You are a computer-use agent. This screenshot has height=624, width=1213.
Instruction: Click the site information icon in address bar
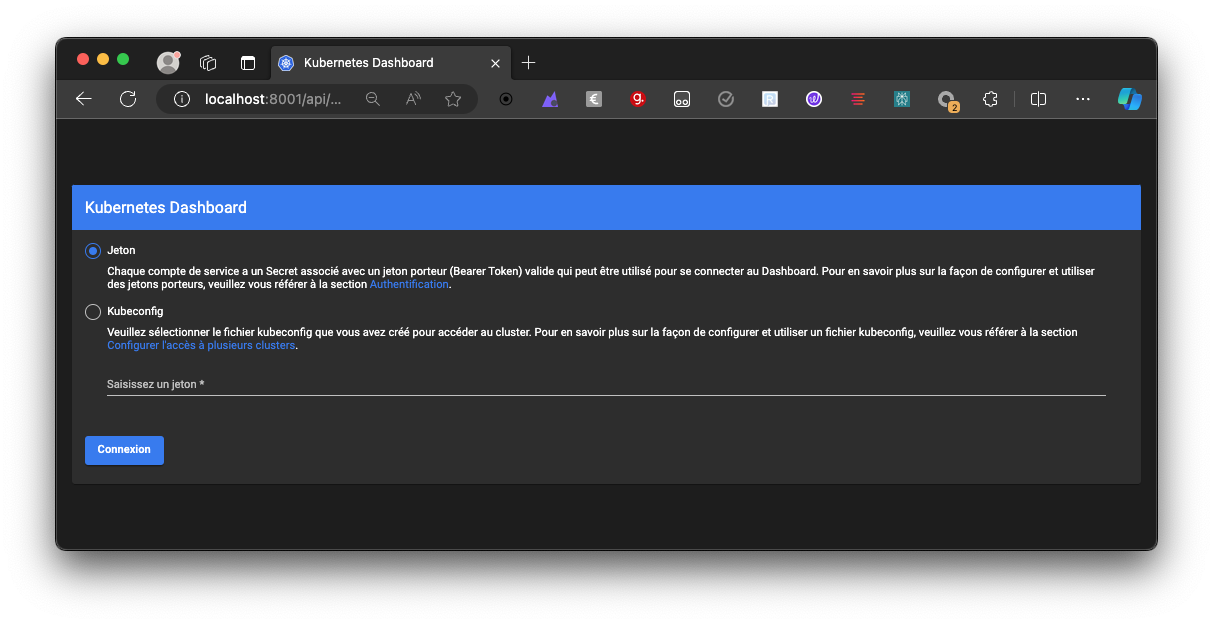click(182, 99)
